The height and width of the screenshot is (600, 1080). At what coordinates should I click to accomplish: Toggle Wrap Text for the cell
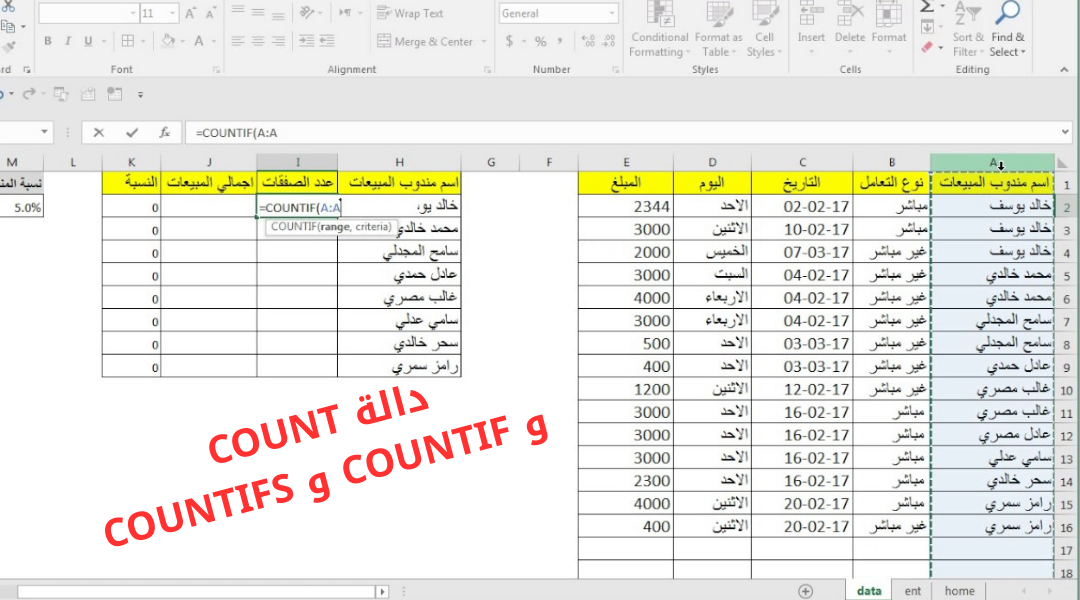(x=409, y=13)
